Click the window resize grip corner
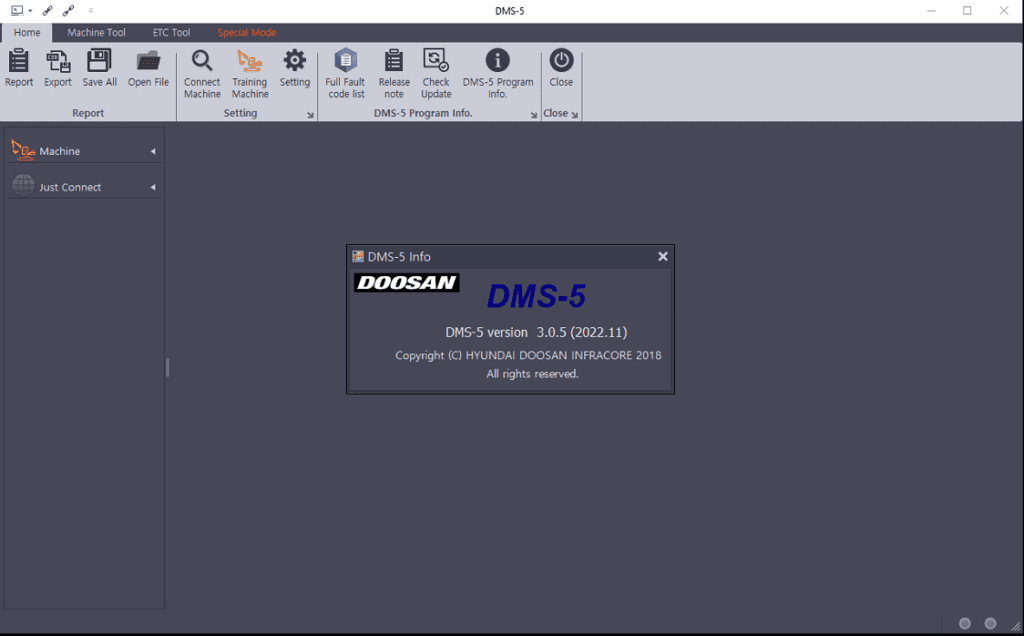Image resolution: width=1024 pixels, height=636 pixels. click(x=1016, y=626)
